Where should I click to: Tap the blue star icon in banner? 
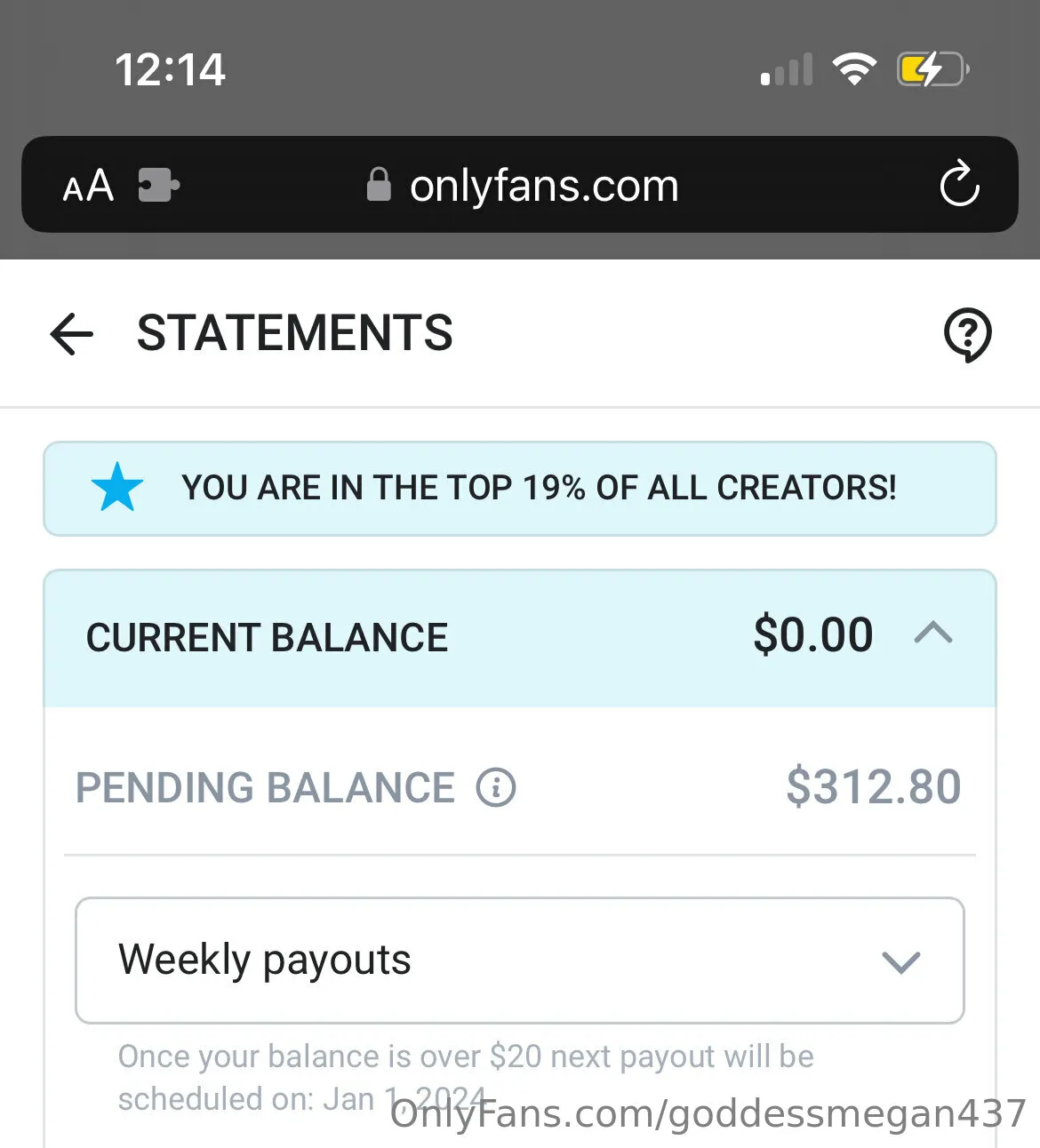[117, 488]
